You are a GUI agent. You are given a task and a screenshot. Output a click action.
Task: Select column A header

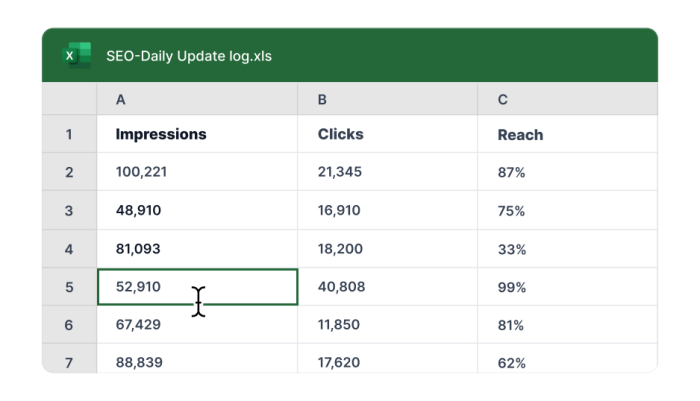click(197, 99)
